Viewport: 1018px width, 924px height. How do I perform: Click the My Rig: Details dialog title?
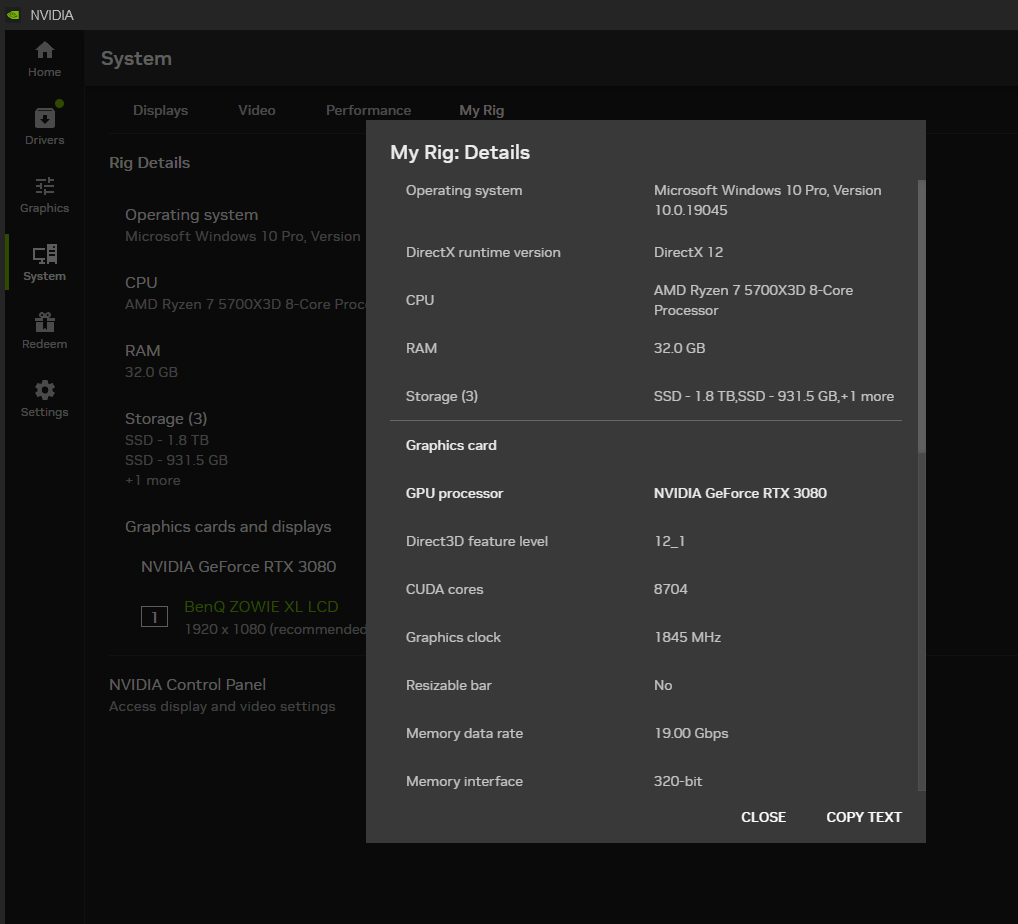460,153
